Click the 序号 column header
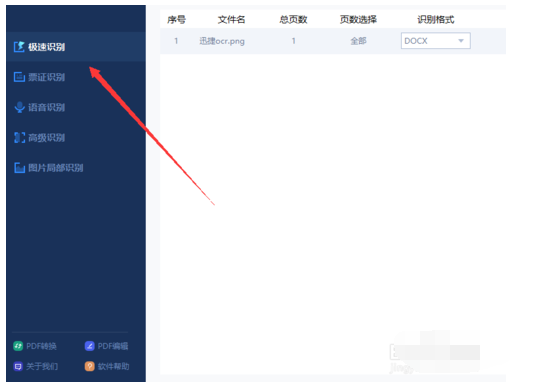The width and height of the screenshot is (546, 382). click(176, 20)
